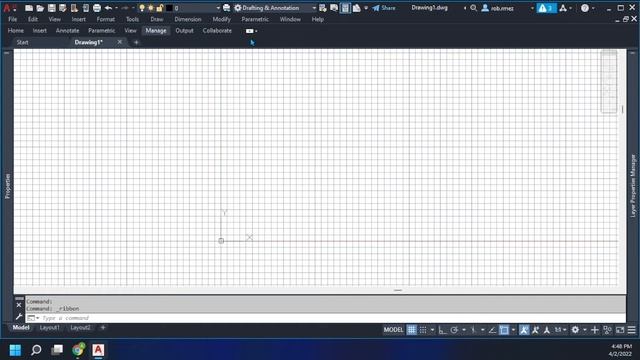The height and width of the screenshot is (360, 640).
Task: Open the rob.rmez user account
Action: (x=498, y=8)
